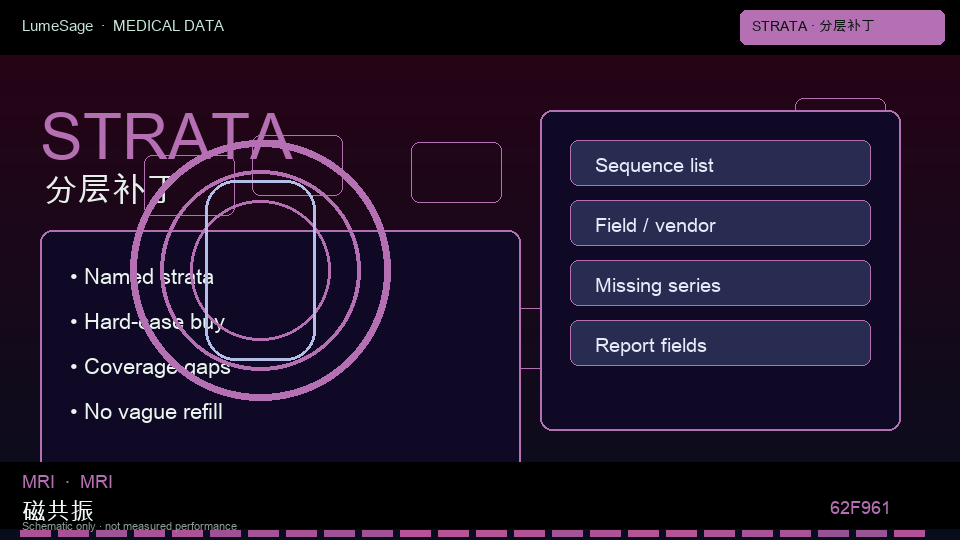Click the Coverage gaps bullet

pyautogui.click(x=150, y=367)
